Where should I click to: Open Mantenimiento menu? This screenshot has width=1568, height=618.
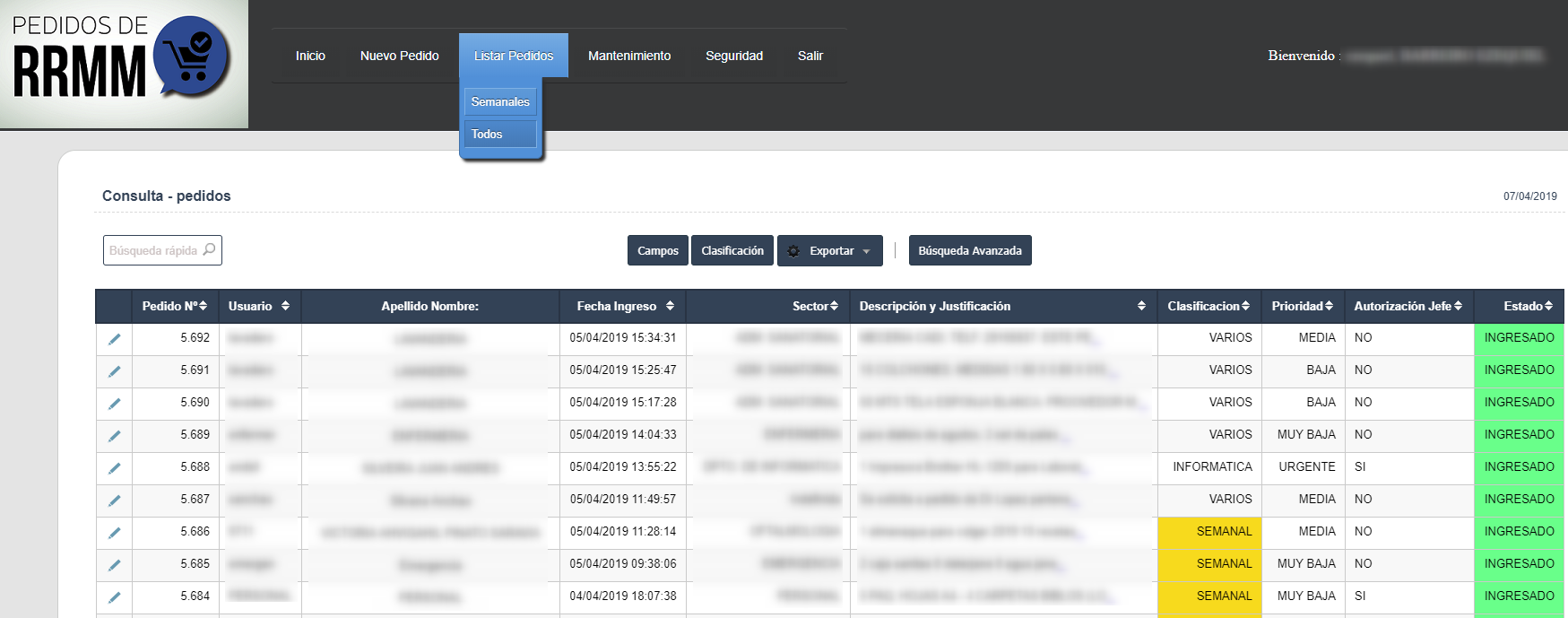(629, 56)
